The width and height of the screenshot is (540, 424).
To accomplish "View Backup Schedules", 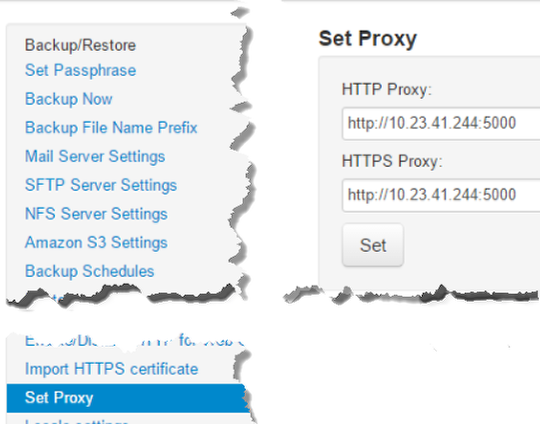I will pyautogui.click(x=89, y=271).
